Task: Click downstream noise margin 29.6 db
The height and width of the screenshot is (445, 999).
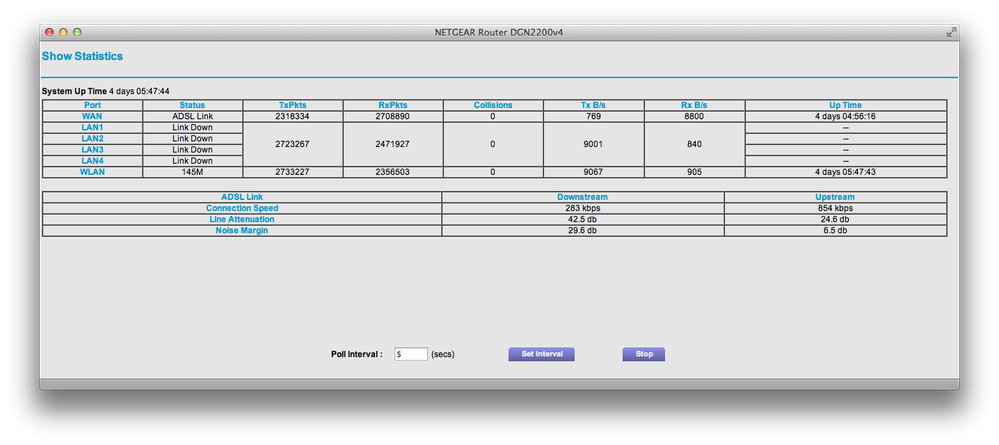Action: 582,231
